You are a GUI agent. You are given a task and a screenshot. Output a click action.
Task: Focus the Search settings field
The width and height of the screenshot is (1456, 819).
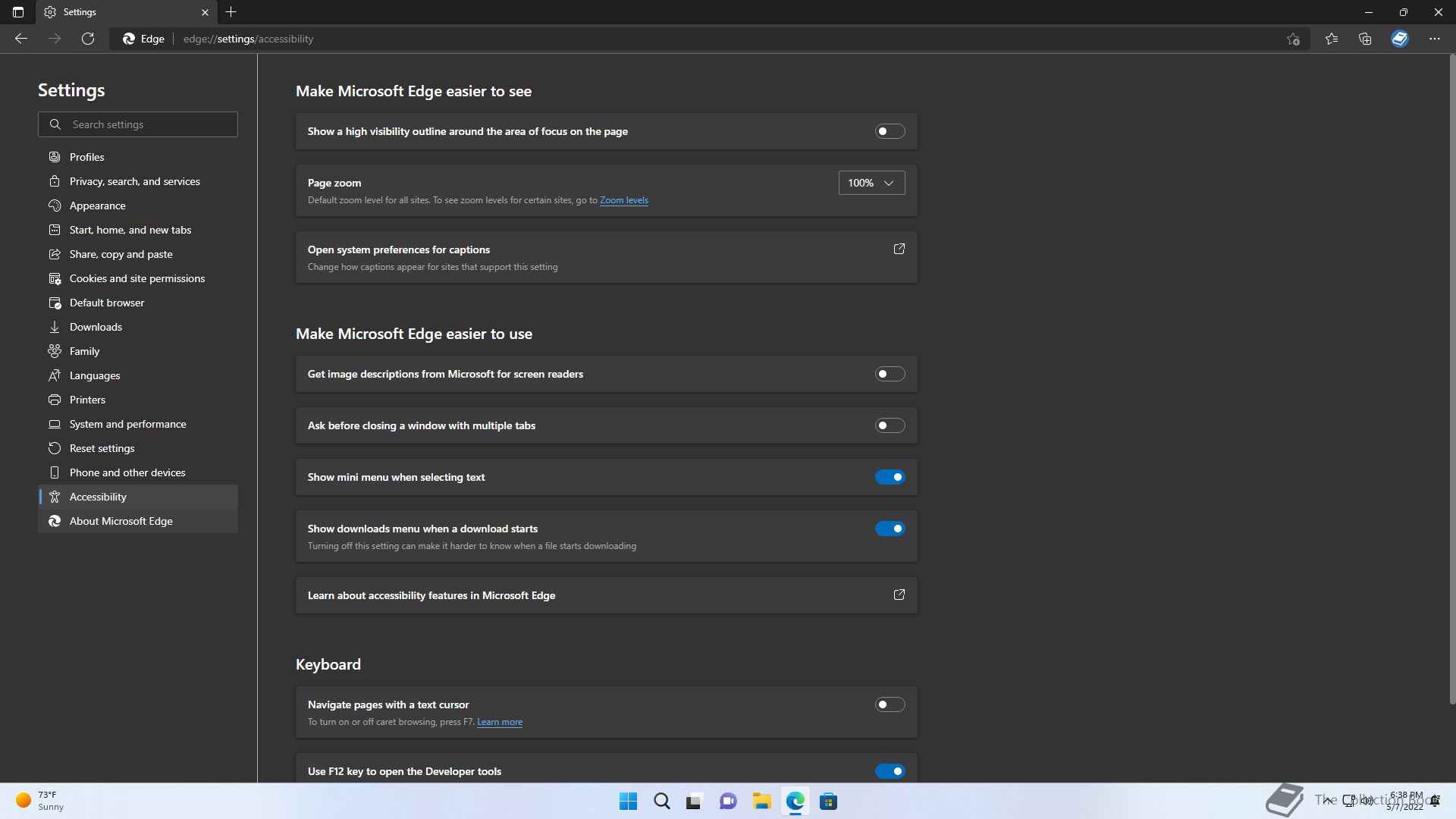coord(138,124)
